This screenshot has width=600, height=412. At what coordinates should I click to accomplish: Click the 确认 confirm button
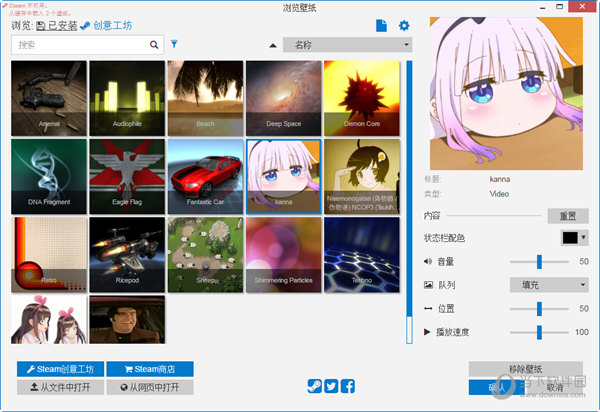[x=497, y=387]
